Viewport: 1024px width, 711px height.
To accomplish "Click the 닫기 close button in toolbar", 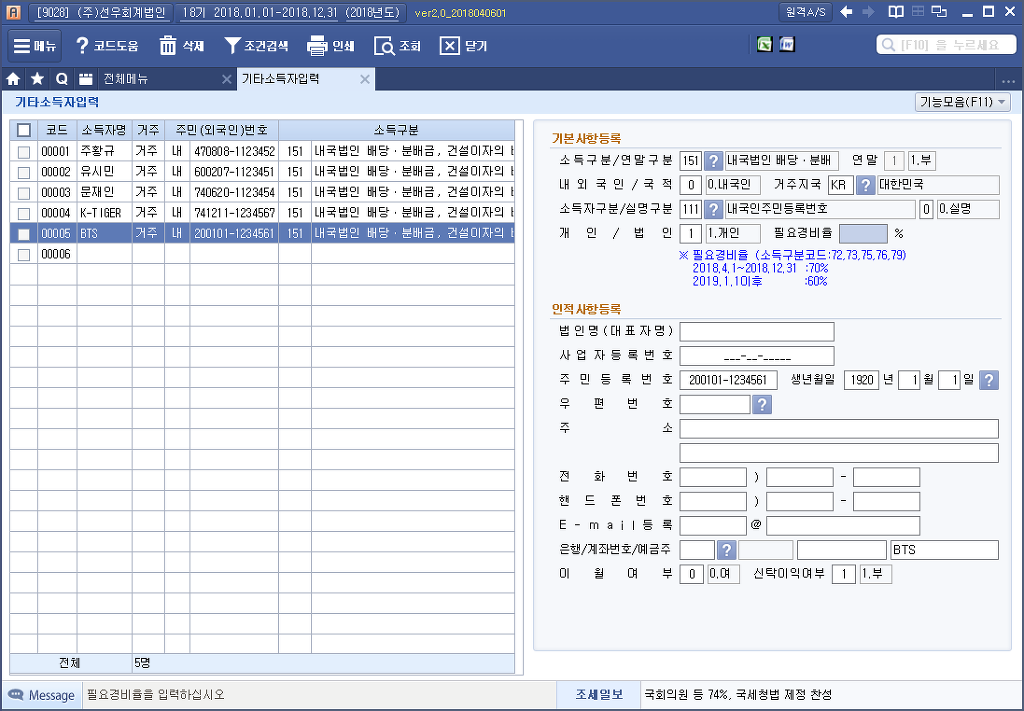I will pos(463,46).
